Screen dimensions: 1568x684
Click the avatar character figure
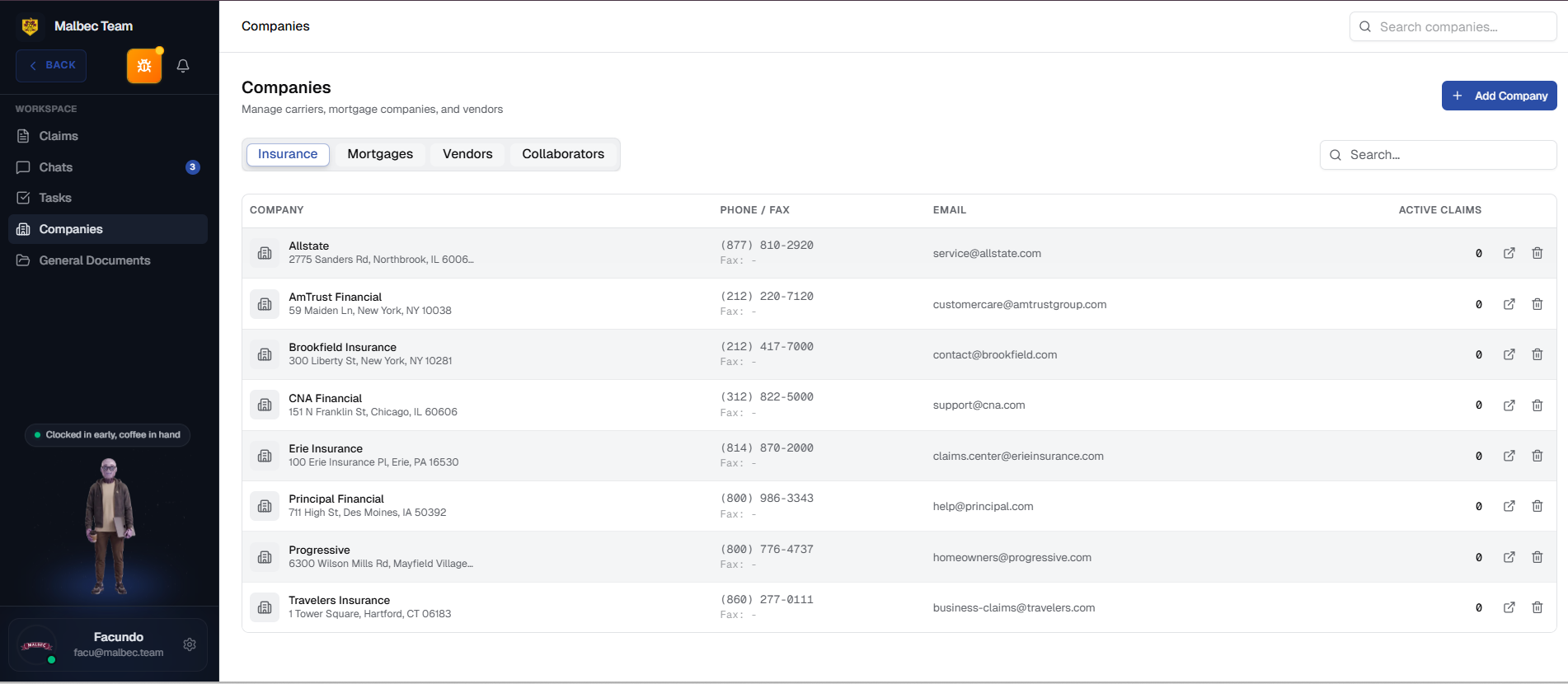click(109, 526)
